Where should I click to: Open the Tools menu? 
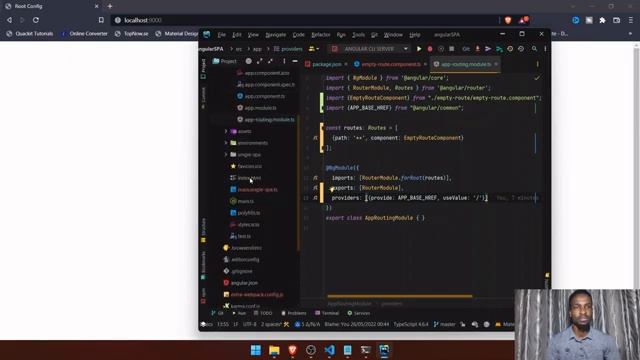click(358, 35)
